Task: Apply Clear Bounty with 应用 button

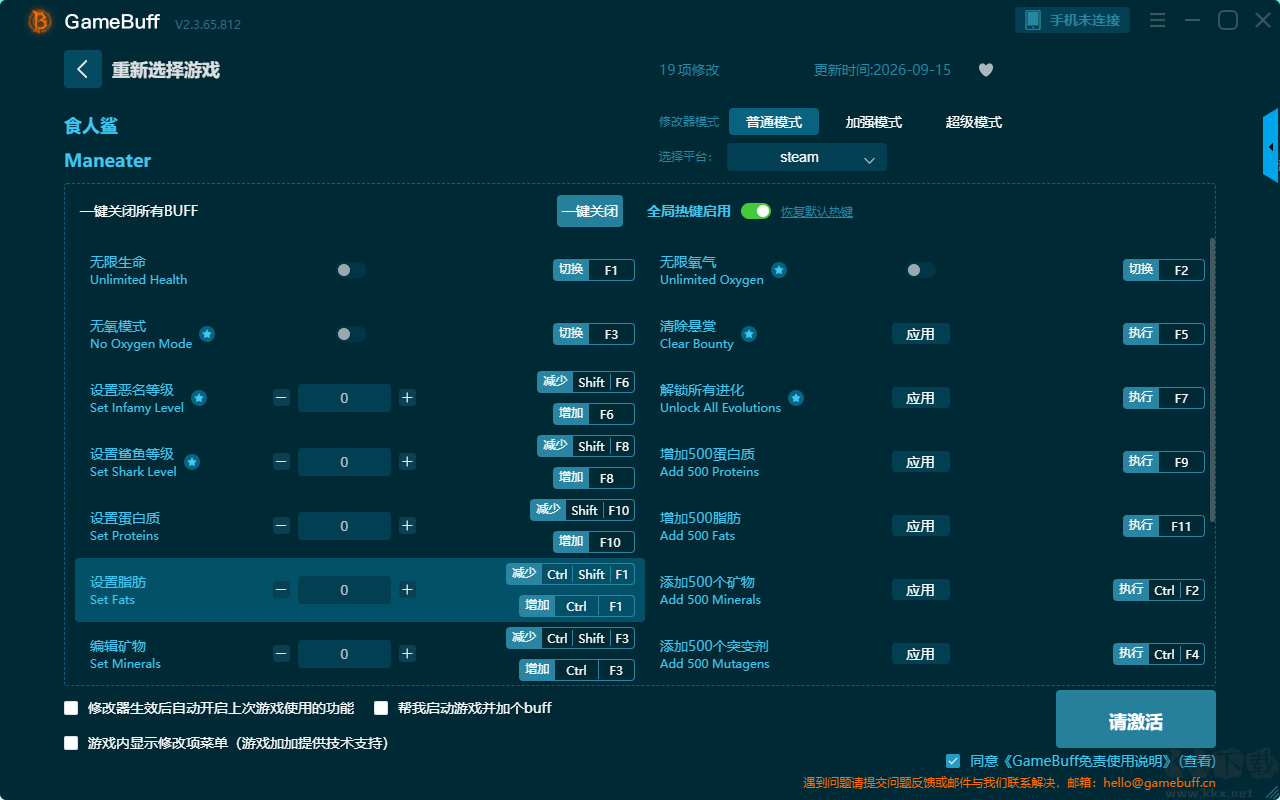Action: click(x=921, y=334)
